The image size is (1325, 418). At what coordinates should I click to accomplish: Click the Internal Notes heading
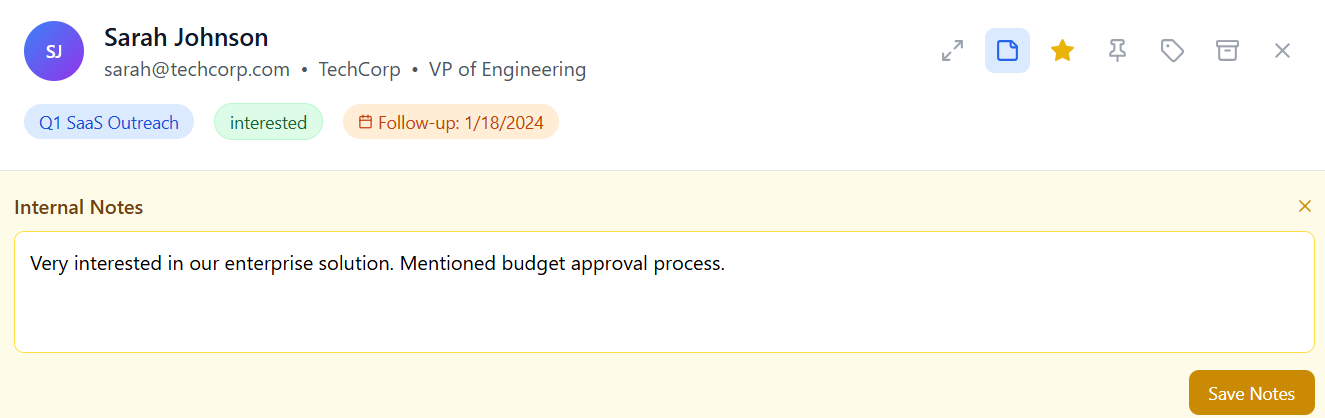coord(79,208)
